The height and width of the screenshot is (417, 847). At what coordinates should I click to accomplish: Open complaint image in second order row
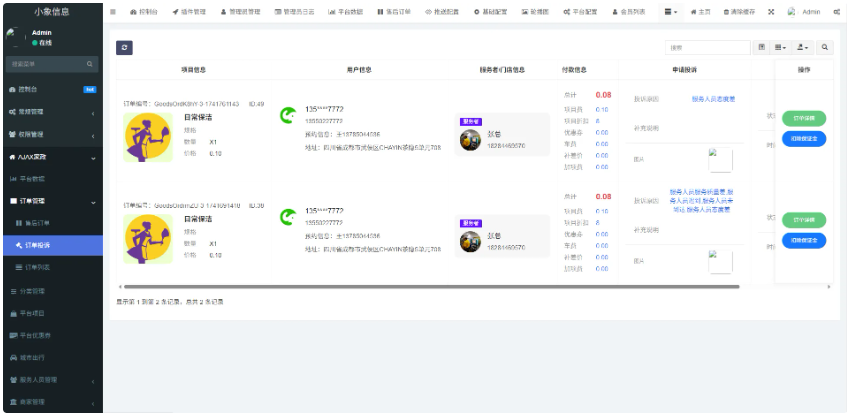click(720, 262)
